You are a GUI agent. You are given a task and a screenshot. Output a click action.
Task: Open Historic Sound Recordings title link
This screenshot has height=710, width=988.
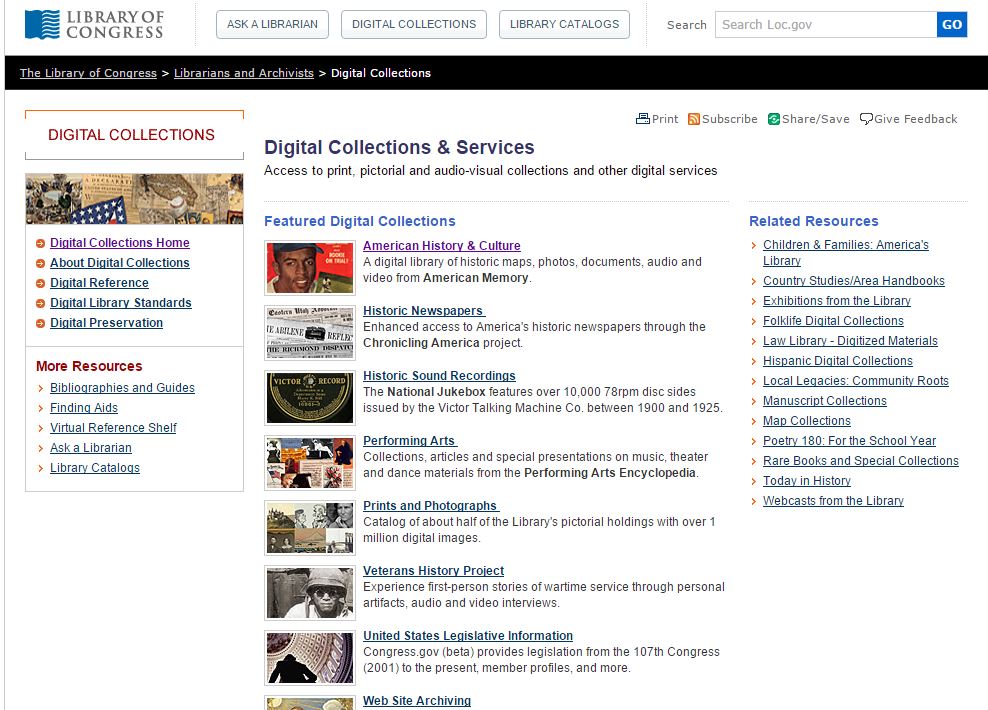439,375
